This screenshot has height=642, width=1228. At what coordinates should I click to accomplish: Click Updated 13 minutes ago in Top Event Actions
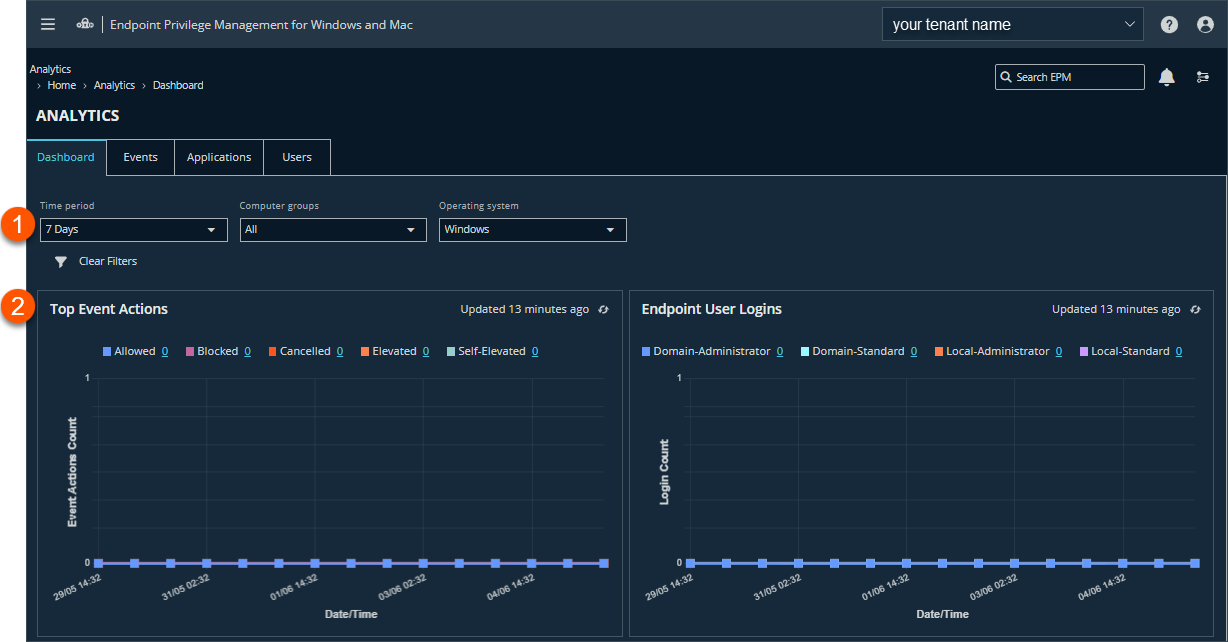coord(525,310)
